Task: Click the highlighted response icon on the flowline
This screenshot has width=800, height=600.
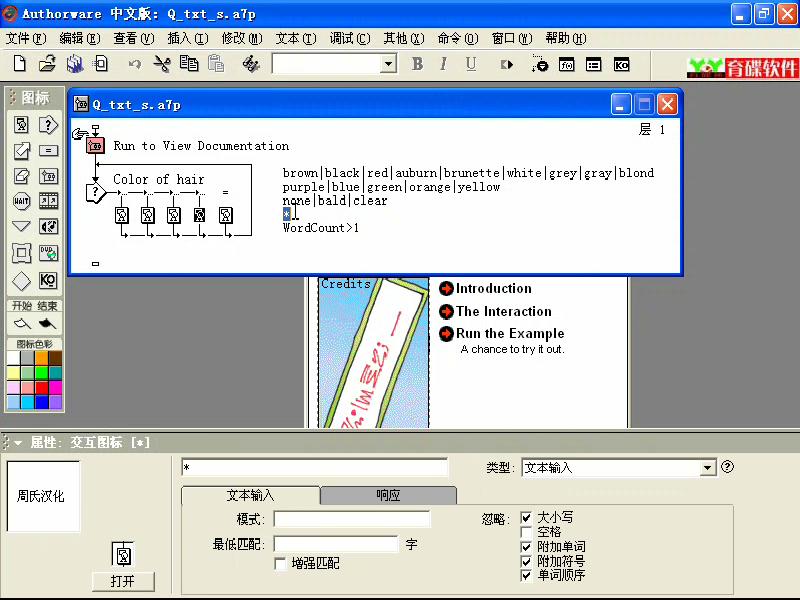Action: [x=199, y=215]
